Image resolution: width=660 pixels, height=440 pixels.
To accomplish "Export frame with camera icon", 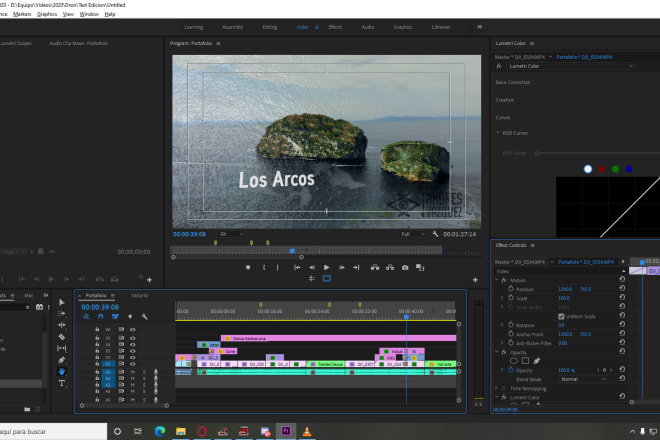I will pyautogui.click(x=405, y=268).
